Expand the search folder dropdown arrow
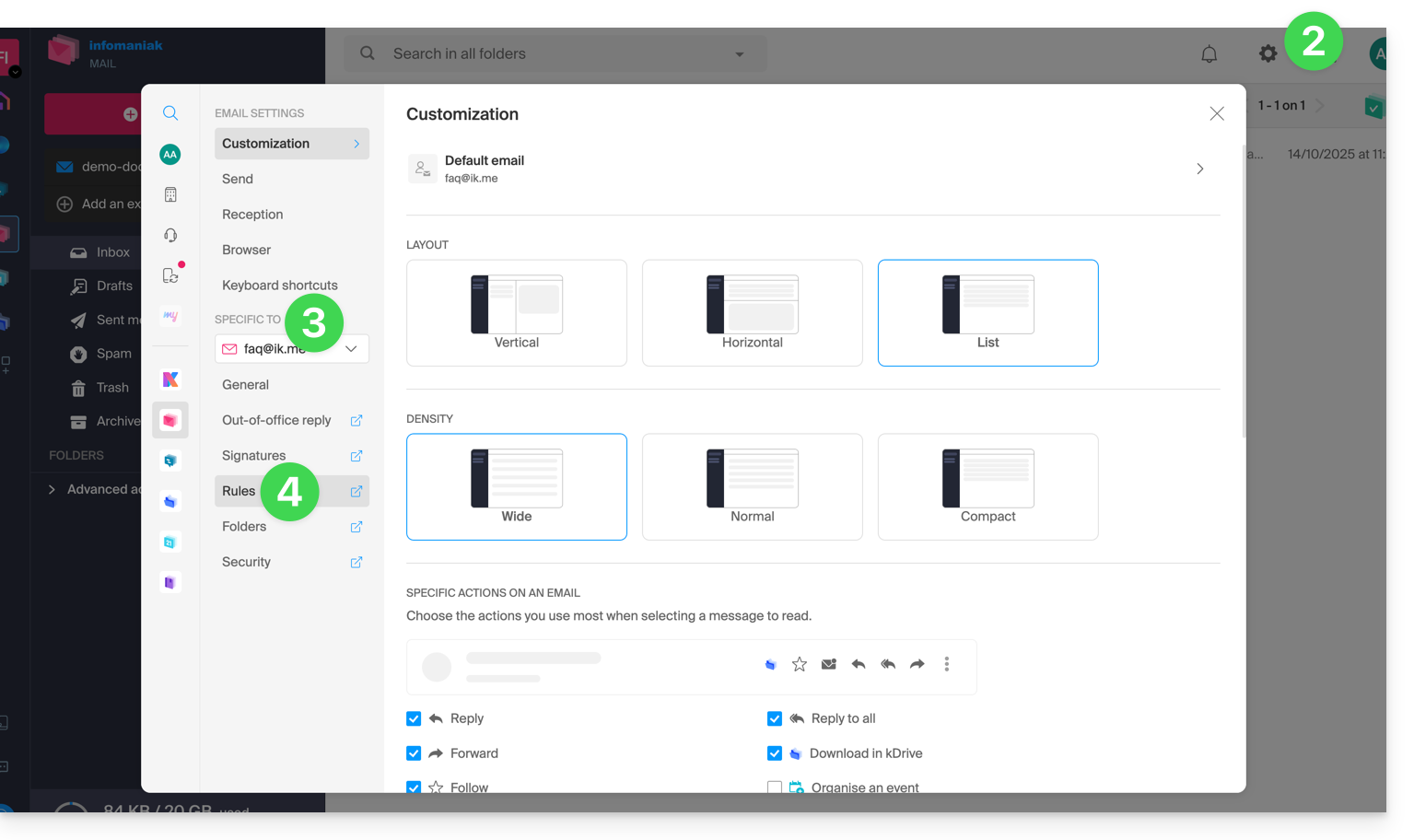The width and height of the screenshot is (1414, 840). click(739, 54)
